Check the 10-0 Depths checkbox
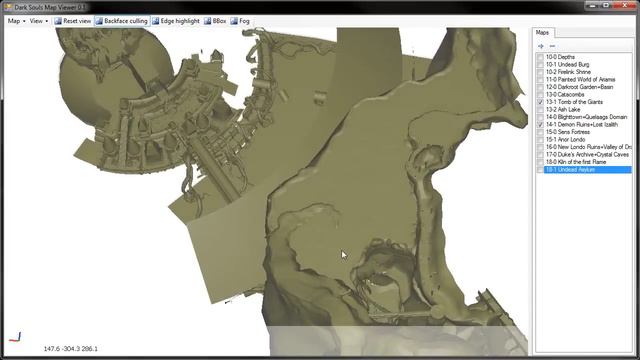640x360 pixels. click(x=540, y=57)
